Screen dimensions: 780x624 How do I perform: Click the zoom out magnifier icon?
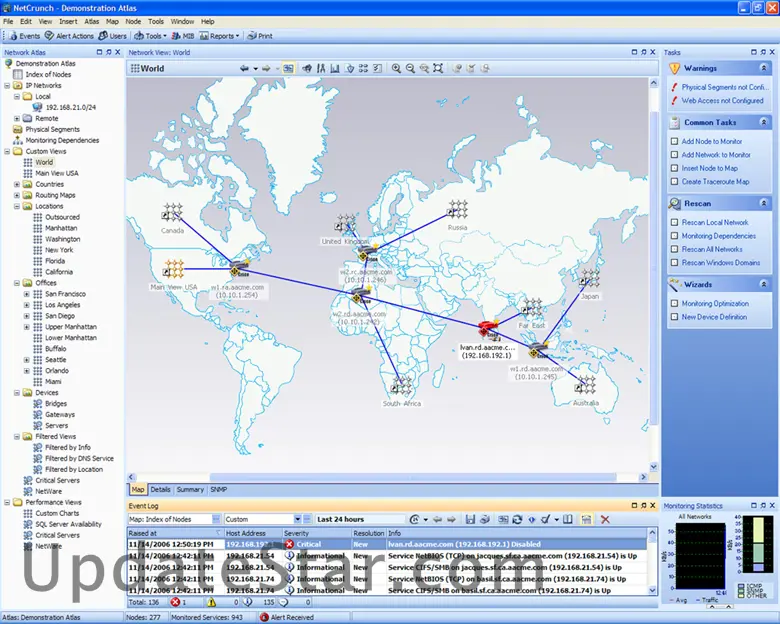tap(410, 69)
